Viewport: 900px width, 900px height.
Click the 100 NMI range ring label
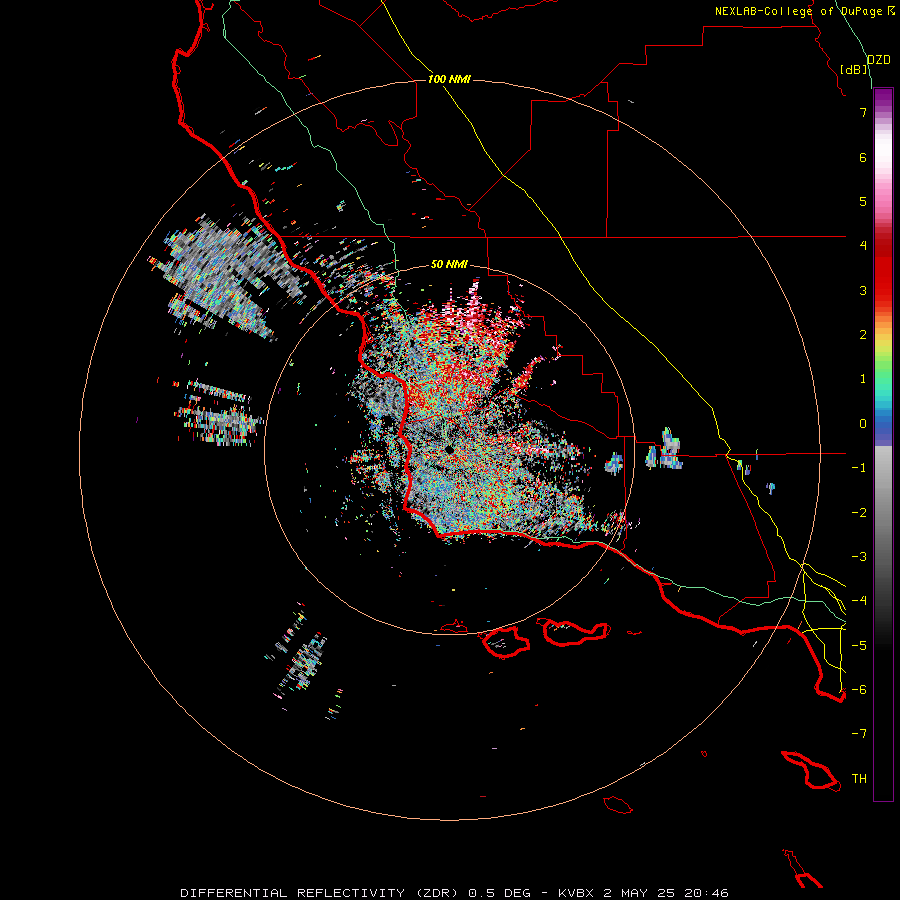(449, 79)
